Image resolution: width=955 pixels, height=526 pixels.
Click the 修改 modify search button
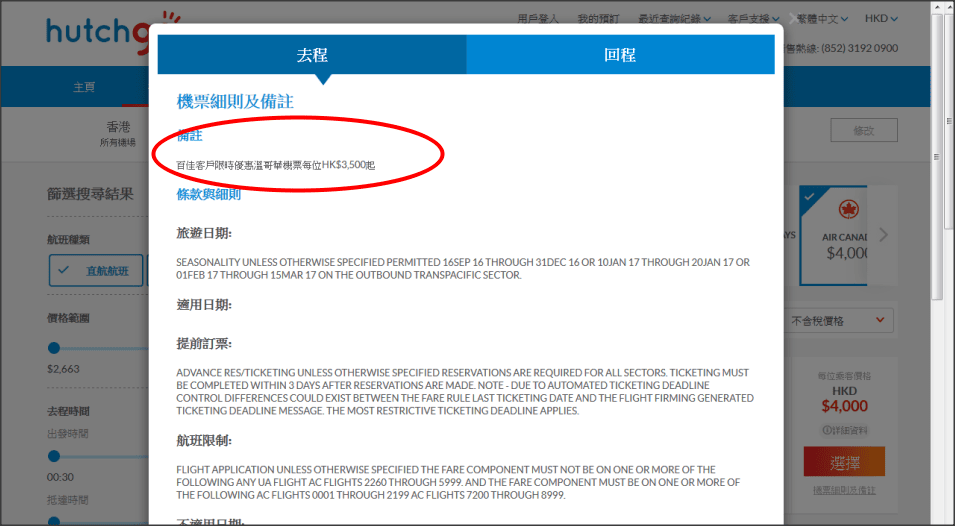coord(863,130)
